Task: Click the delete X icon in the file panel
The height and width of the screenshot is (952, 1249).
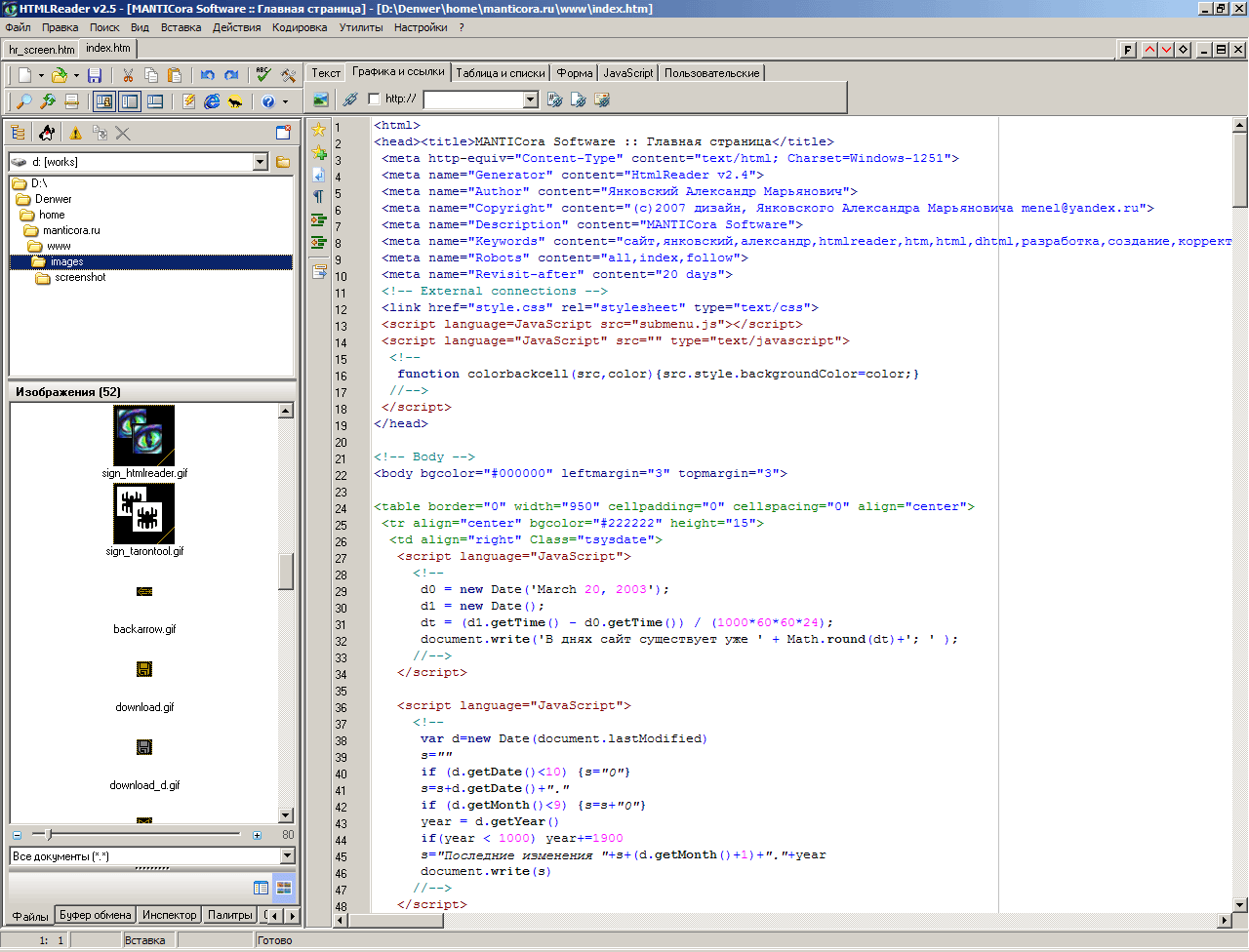Action: point(123,134)
